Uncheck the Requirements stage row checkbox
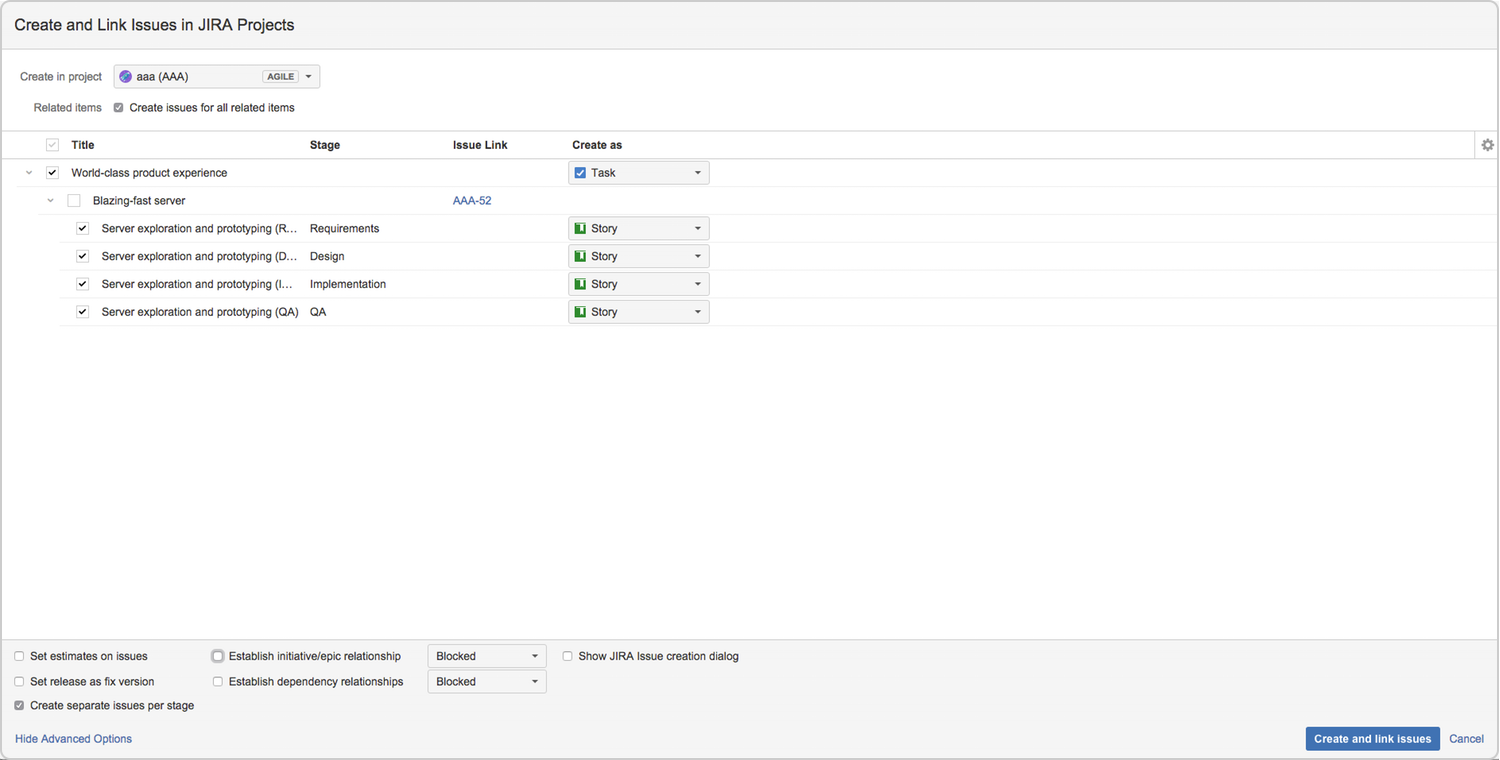Viewport: 1500px width, 760px height. (x=83, y=229)
